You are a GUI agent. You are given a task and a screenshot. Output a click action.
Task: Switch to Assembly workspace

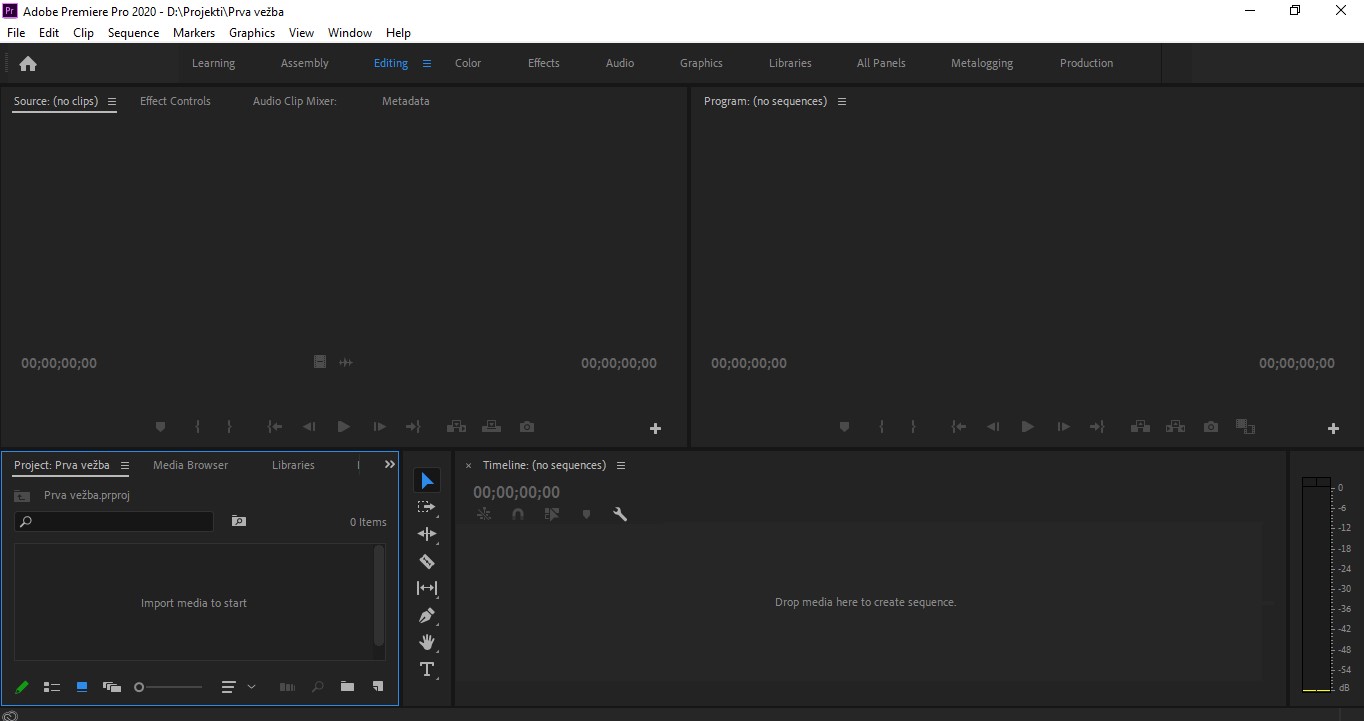click(x=305, y=63)
